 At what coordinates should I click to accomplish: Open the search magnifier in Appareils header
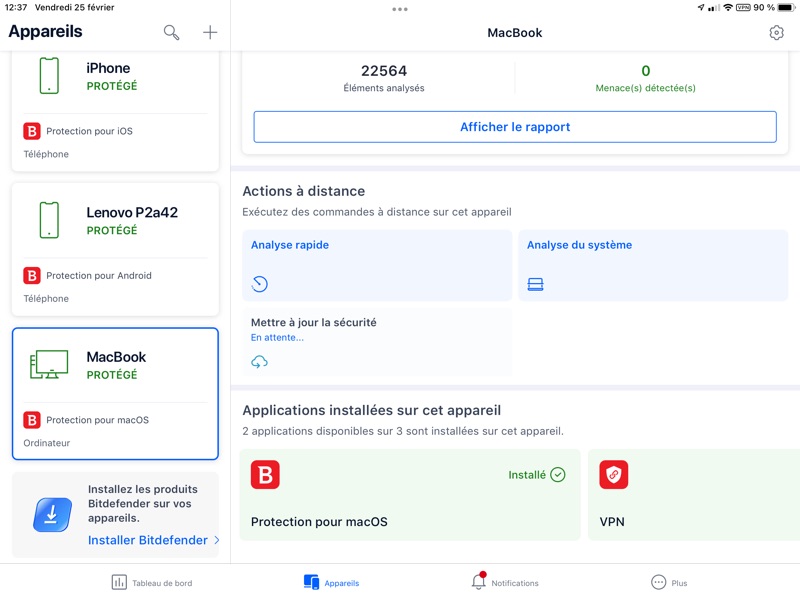[171, 33]
